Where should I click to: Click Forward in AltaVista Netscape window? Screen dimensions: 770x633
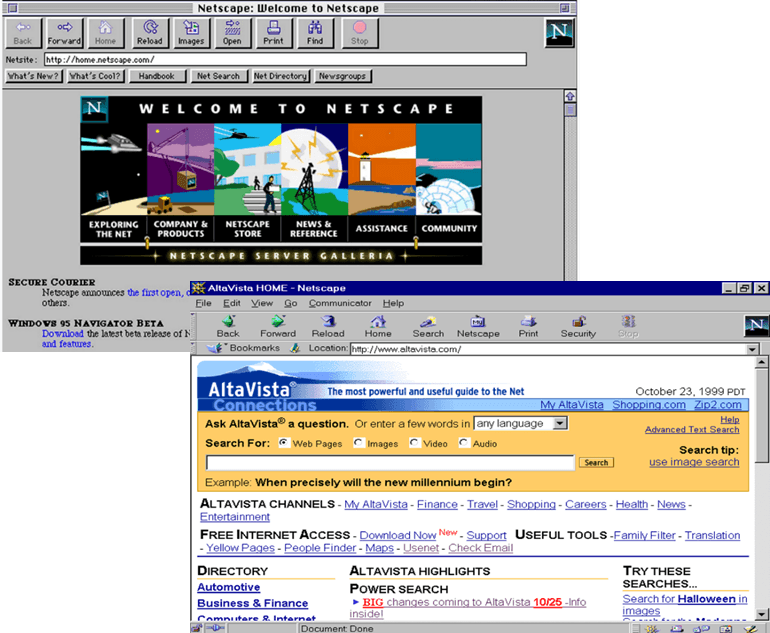tap(278, 327)
